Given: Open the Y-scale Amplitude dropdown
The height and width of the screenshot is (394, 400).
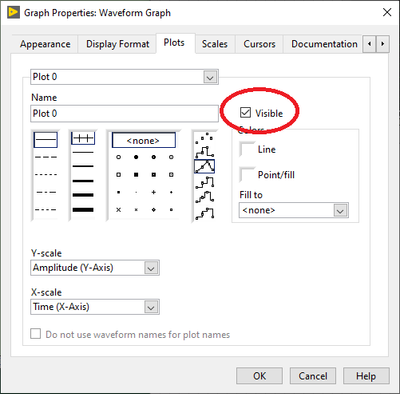Looking at the screenshot, I should coord(95,268).
